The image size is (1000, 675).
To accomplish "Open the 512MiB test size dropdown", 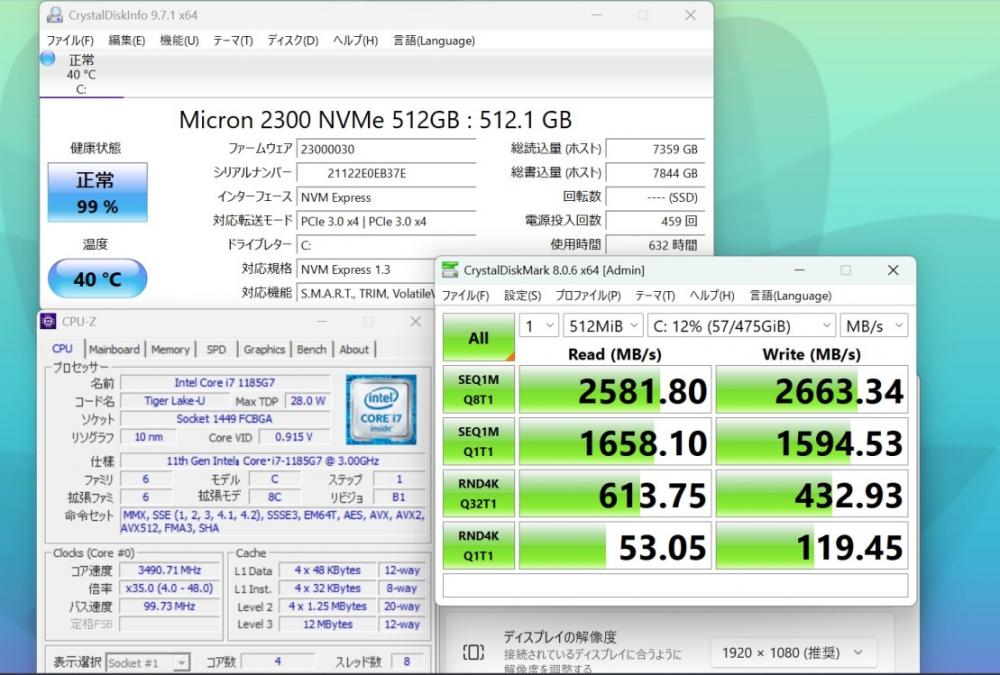I will coord(603,326).
